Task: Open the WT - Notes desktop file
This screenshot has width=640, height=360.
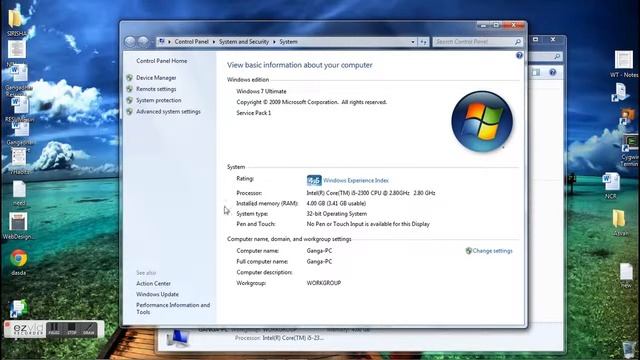Action: click(x=624, y=64)
